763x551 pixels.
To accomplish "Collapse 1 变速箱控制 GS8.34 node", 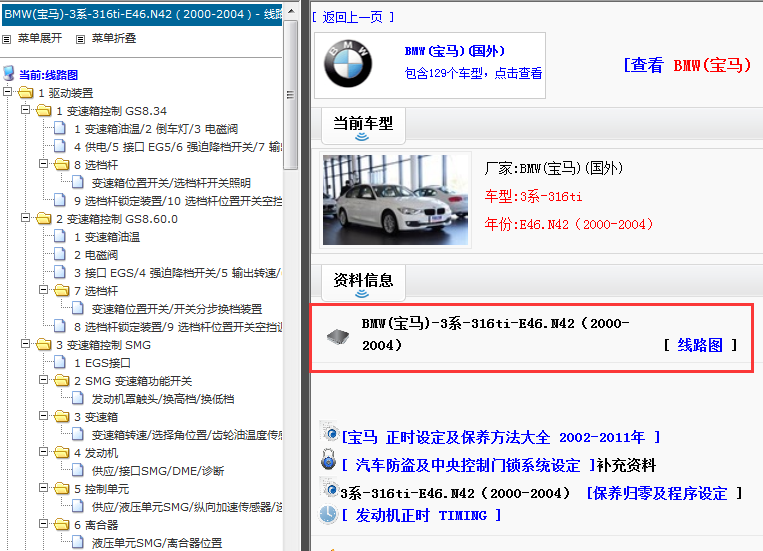I will coord(25,110).
